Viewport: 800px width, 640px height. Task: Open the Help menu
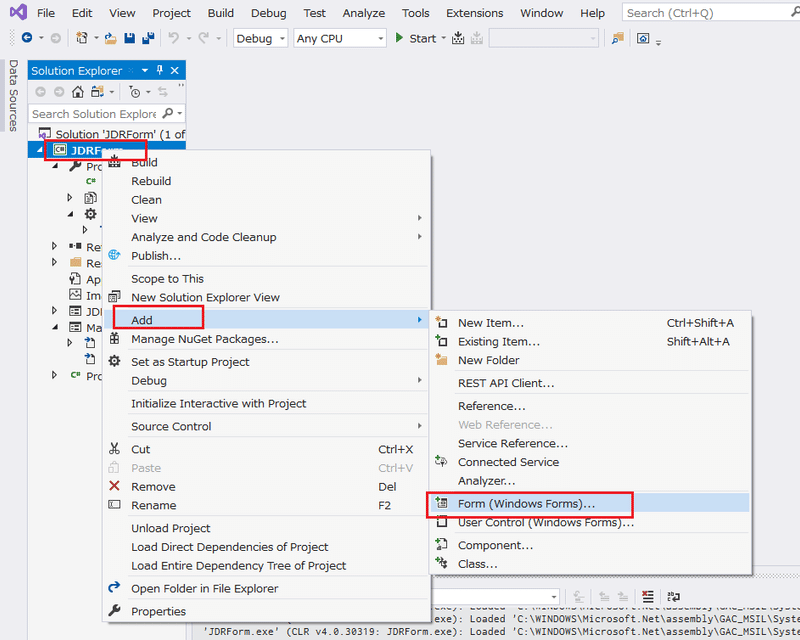(x=592, y=13)
